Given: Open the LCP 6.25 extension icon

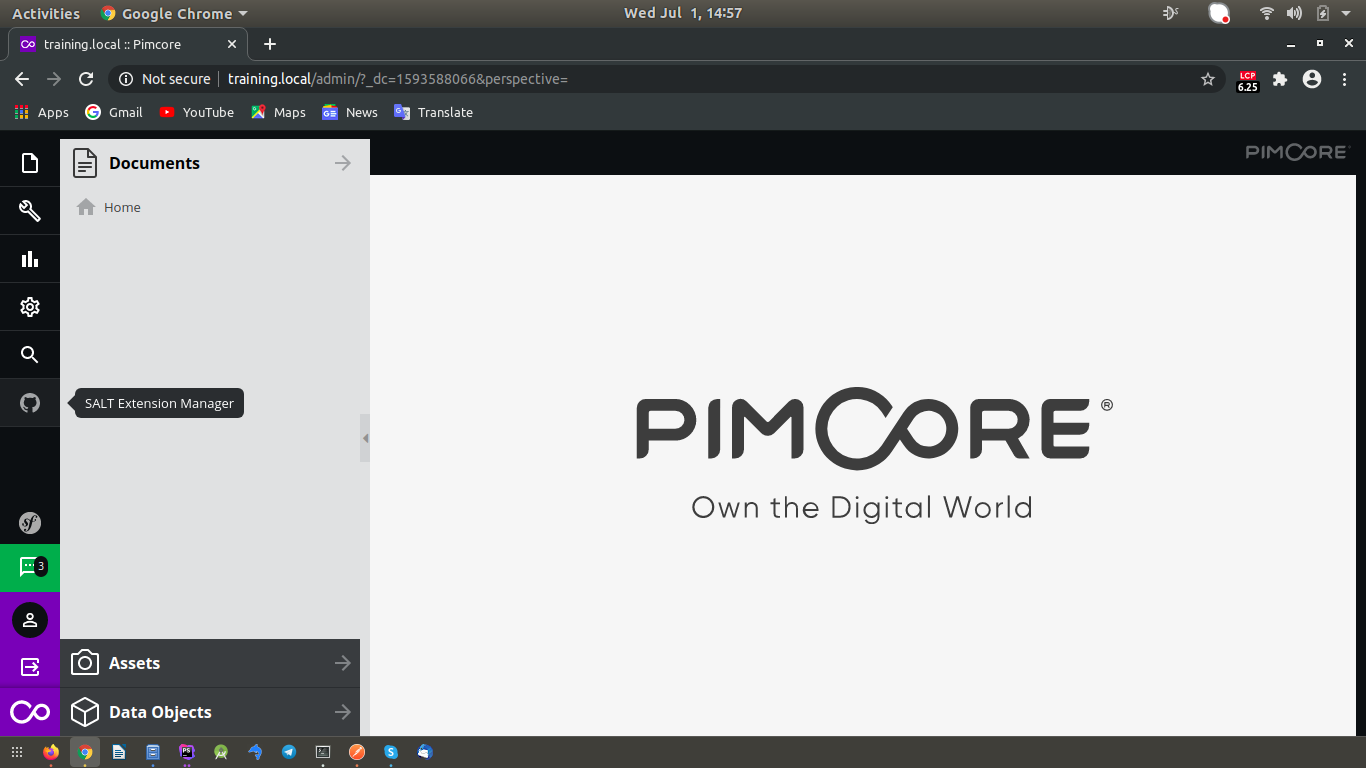Looking at the screenshot, I should pyautogui.click(x=1247, y=80).
